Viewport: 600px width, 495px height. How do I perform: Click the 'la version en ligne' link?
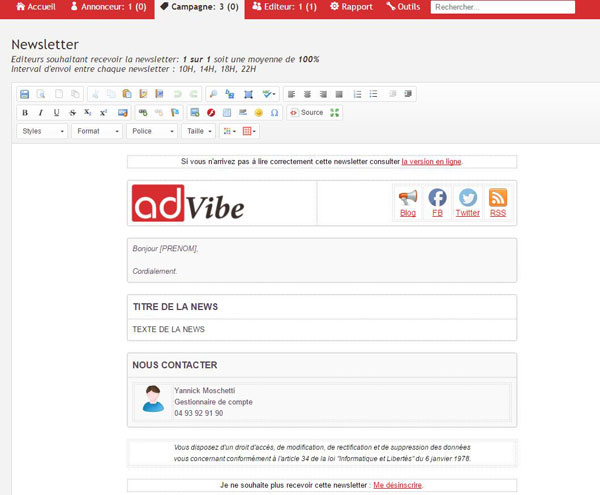pos(431,161)
